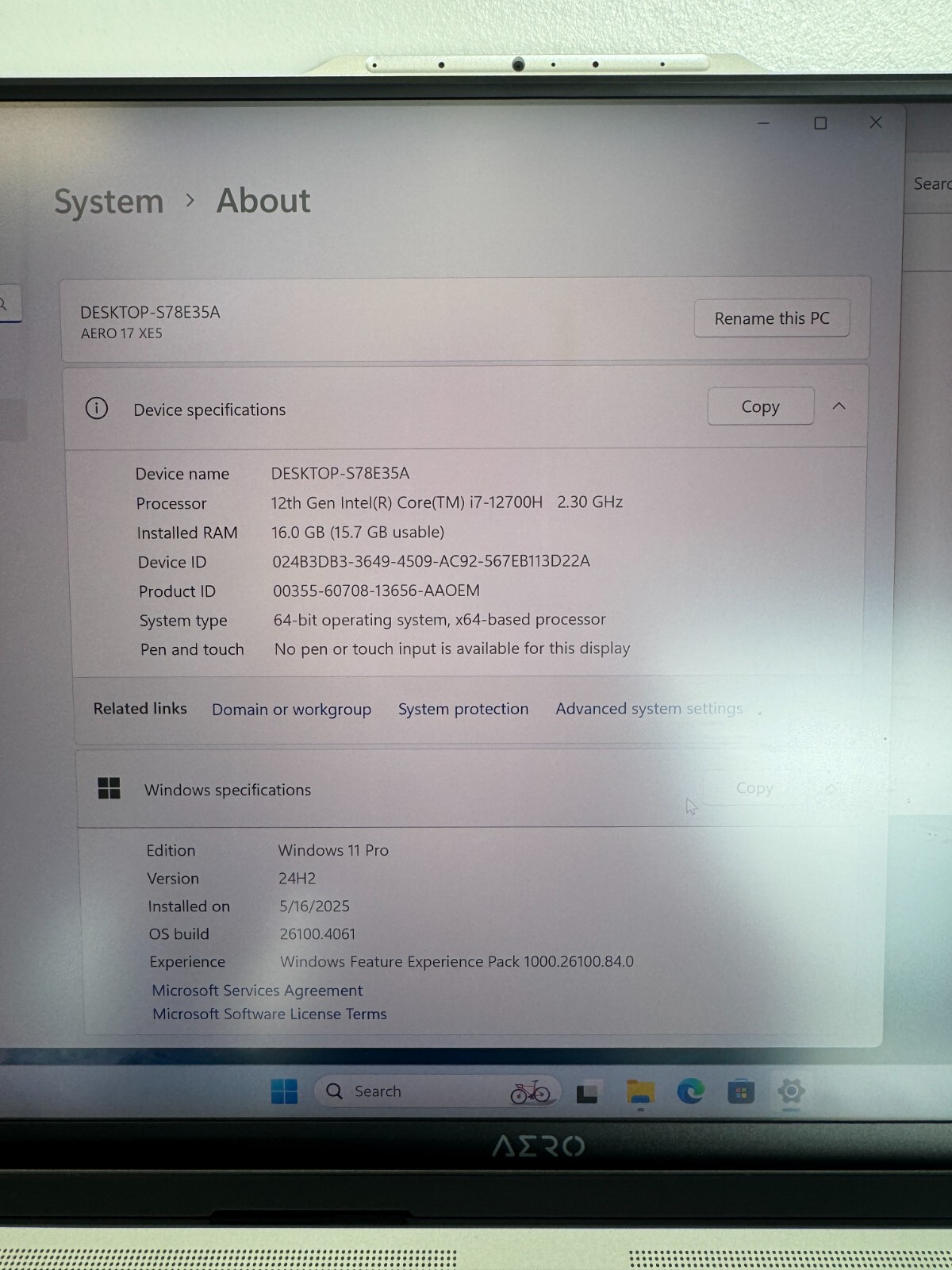Click the OS build value 26100.4061
The width and height of the screenshot is (952, 1270).
coord(317,934)
